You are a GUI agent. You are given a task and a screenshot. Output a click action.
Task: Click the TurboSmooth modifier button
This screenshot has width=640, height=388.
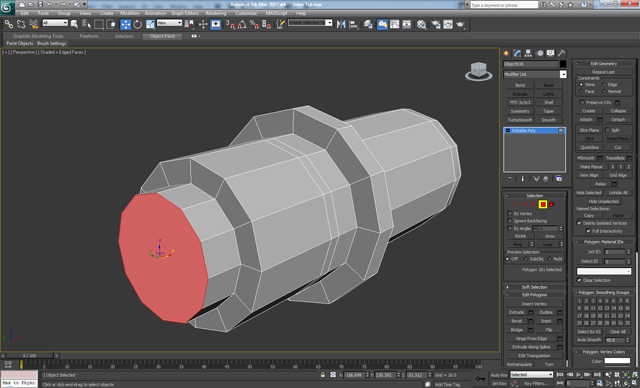pos(520,120)
